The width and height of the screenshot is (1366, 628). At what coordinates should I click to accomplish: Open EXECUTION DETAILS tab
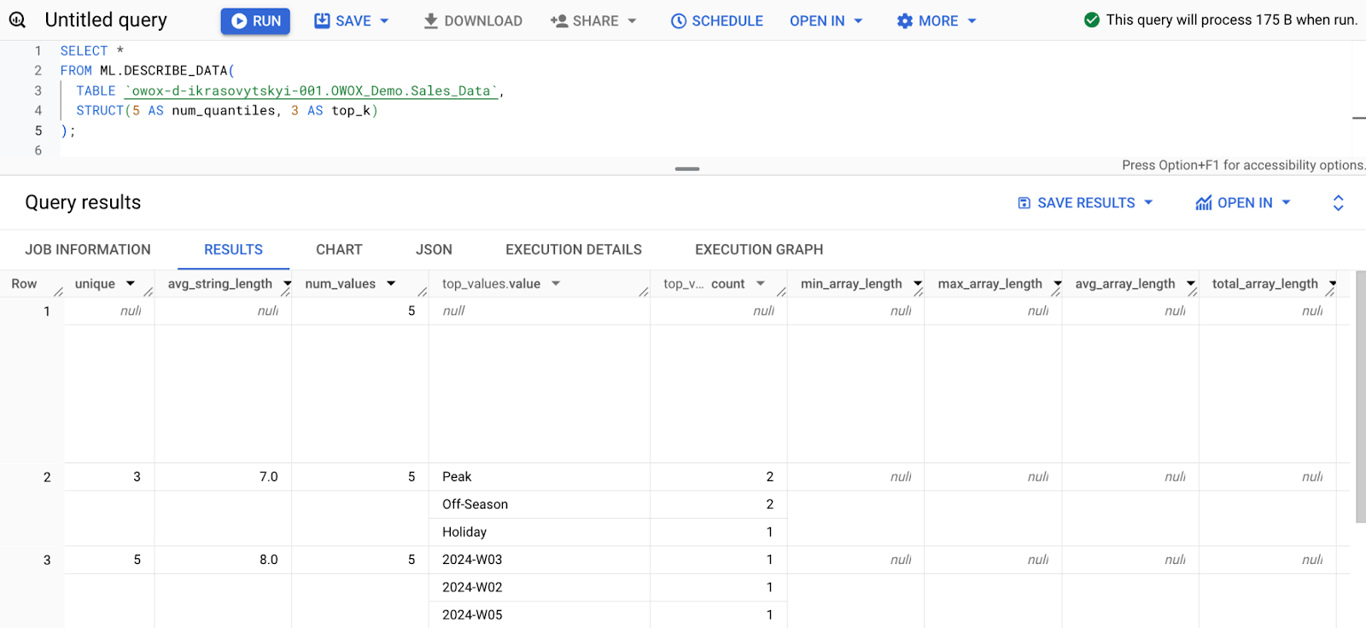(573, 250)
